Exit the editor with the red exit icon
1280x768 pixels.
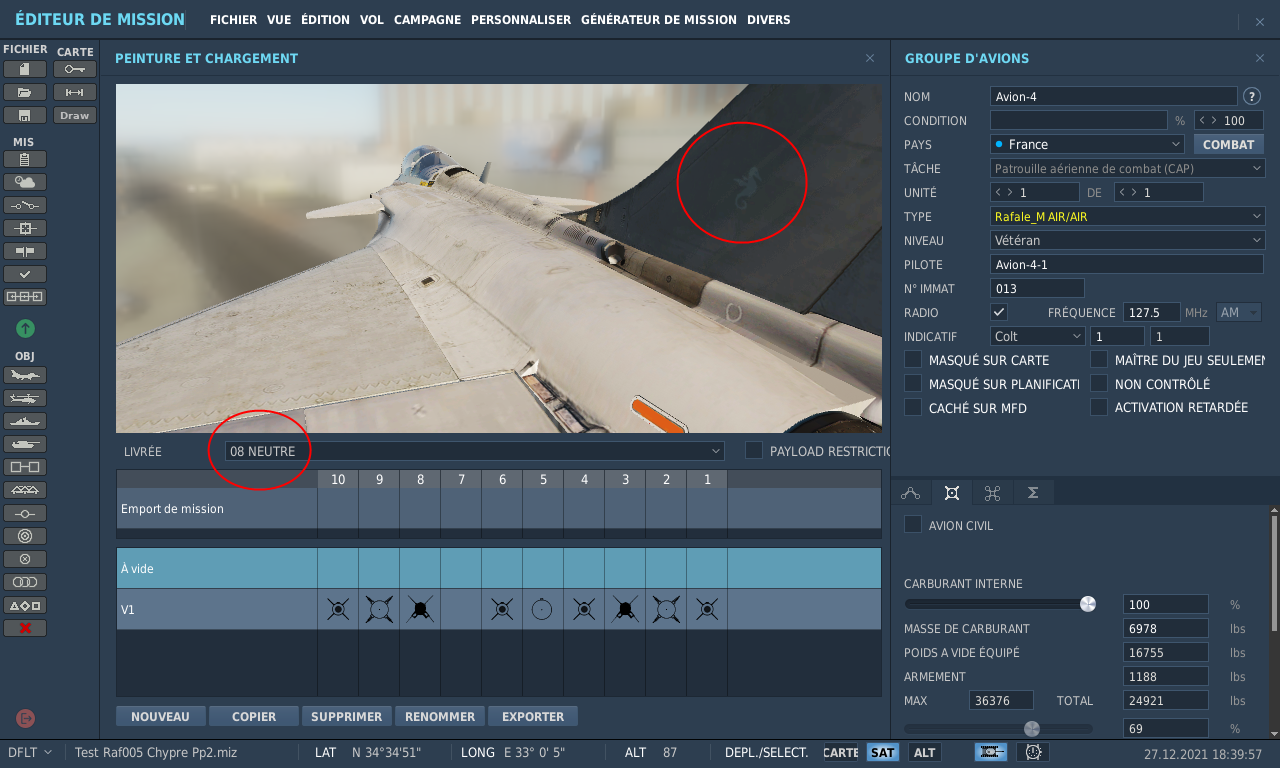(x=26, y=718)
